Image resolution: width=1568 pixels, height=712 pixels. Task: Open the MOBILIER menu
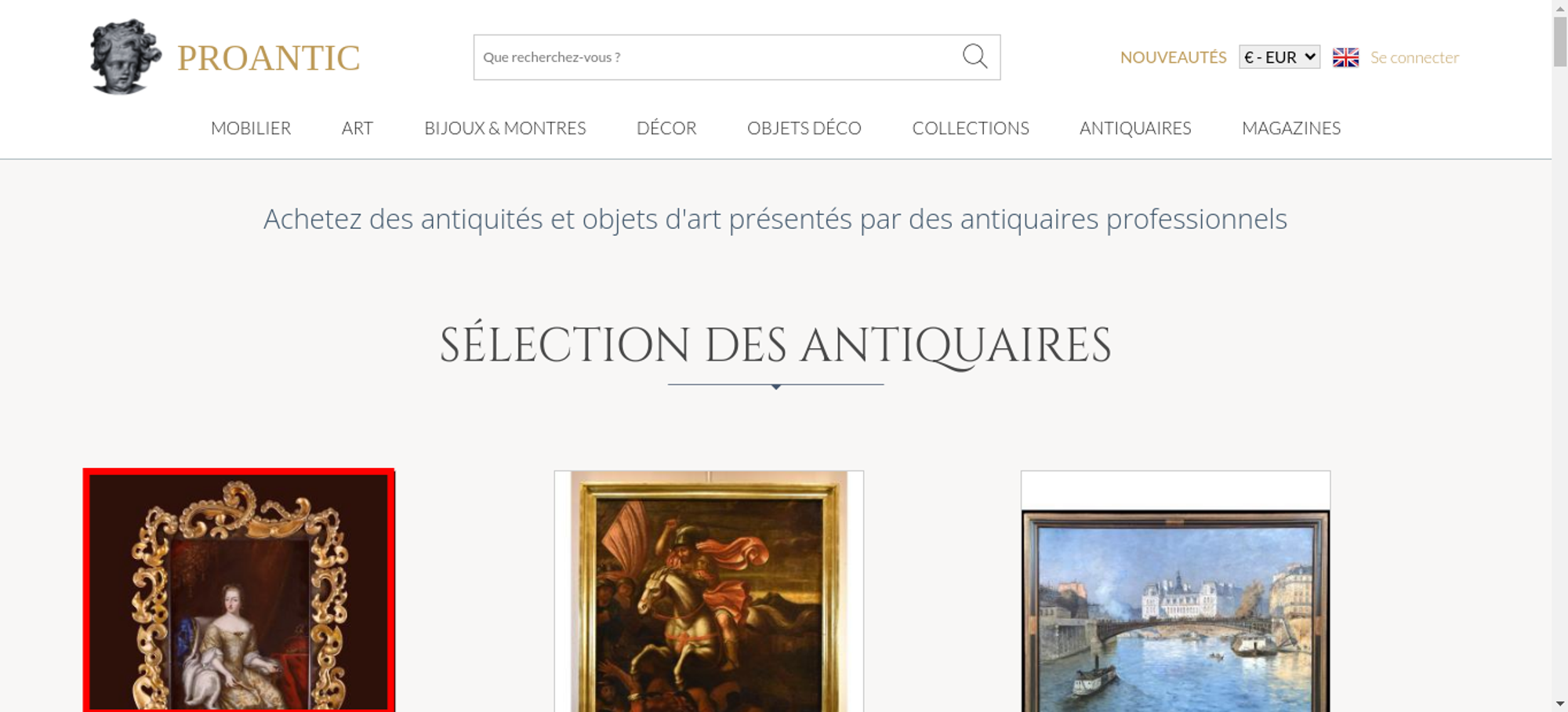point(251,128)
